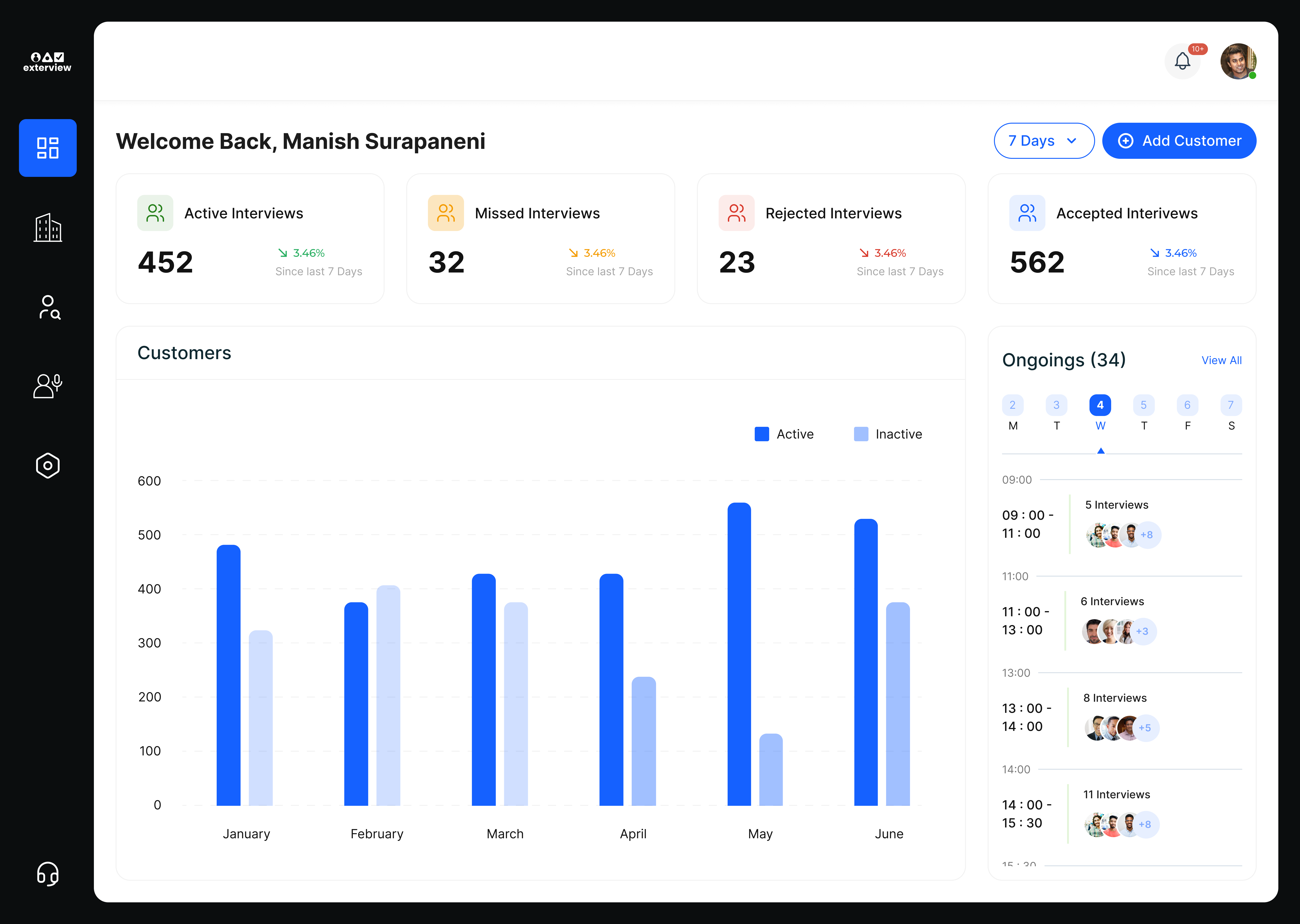Viewport: 1300px width, 924px height.
Task: Click the Accepted Interviews count 562
Action: pos(1037,262)
